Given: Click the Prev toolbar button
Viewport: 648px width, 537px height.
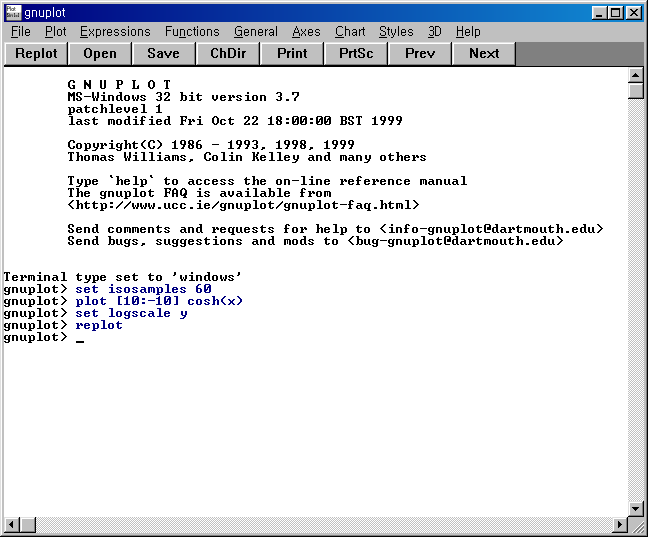Looking at the screenshot, I should 420,54.
